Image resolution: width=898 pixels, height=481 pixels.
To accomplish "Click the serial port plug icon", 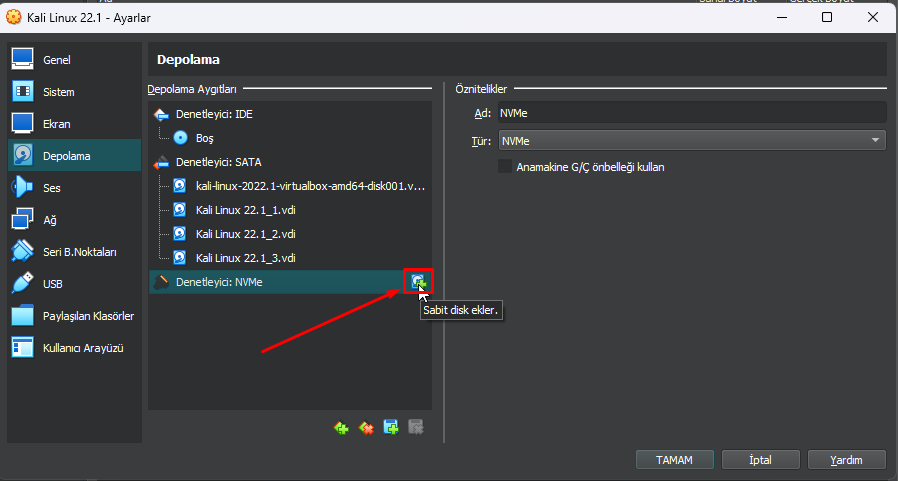I will coord(22,251).
